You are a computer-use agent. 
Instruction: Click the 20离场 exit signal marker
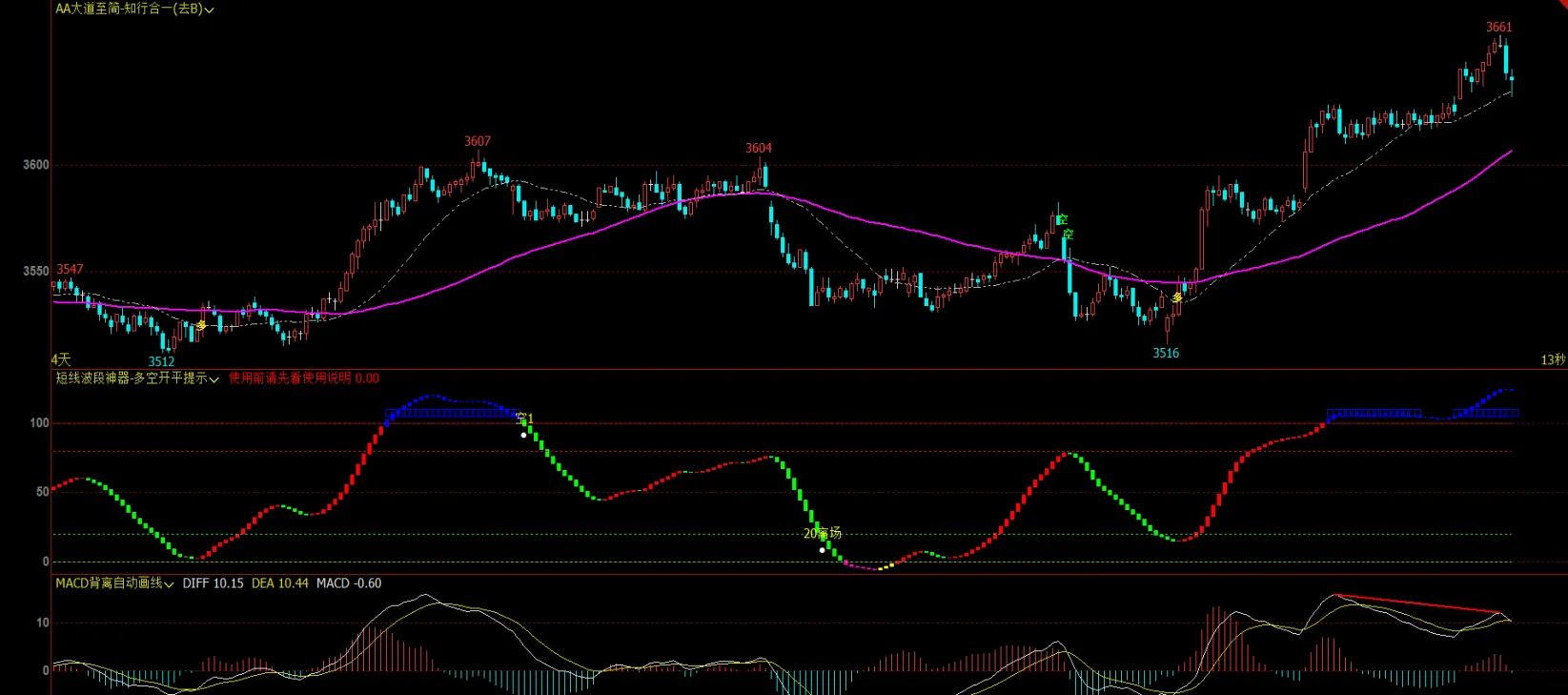[x=823, y=533]
